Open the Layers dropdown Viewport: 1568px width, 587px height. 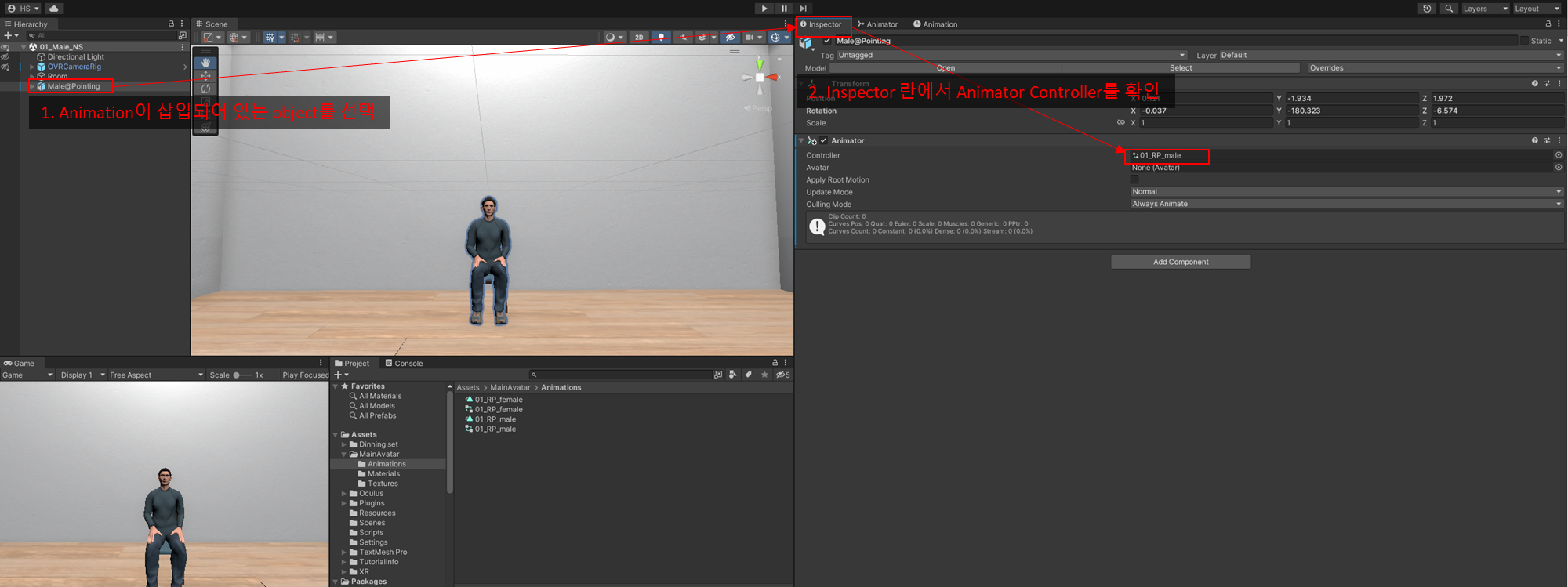(1485, 9)
